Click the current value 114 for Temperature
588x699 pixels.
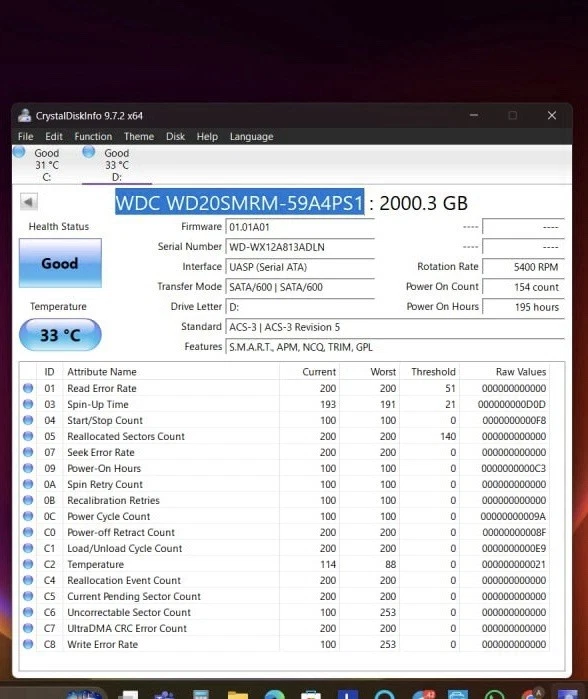point(328,564)
